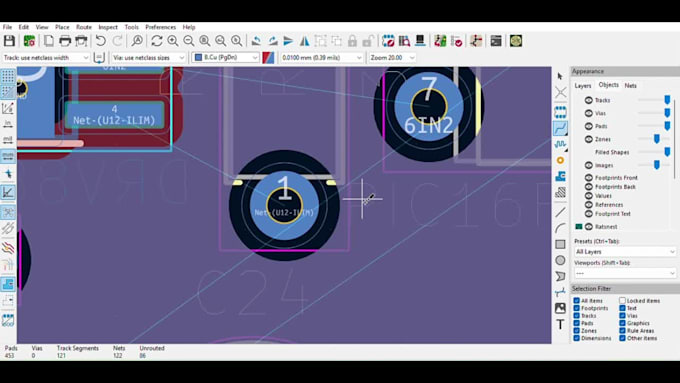Toggle Ratsnest visibility eye
680x383 pixels.
click(x=588, y=227)
